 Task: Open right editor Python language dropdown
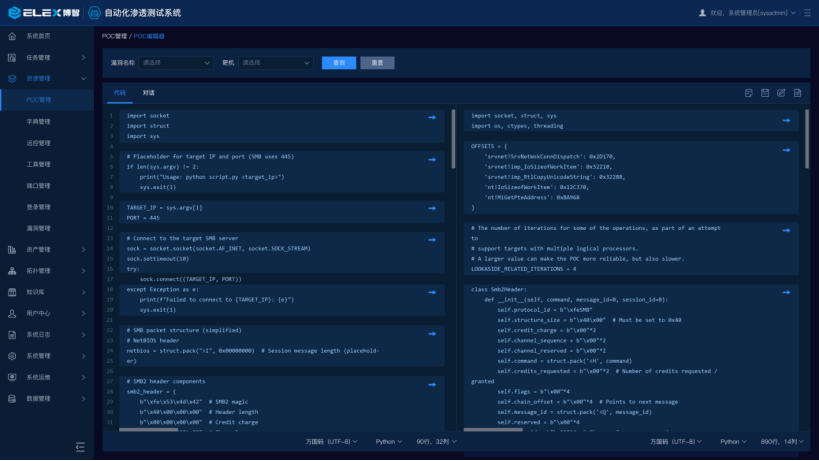pyautogui.click(x=733, y=442)
